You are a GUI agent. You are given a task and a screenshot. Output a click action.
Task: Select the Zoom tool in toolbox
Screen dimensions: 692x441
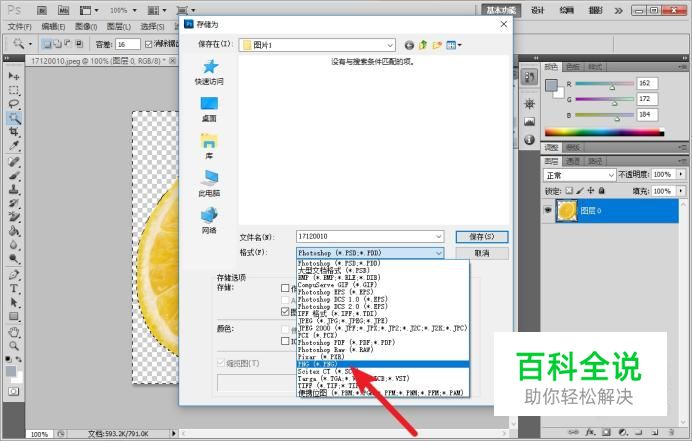tap(14, 346)
